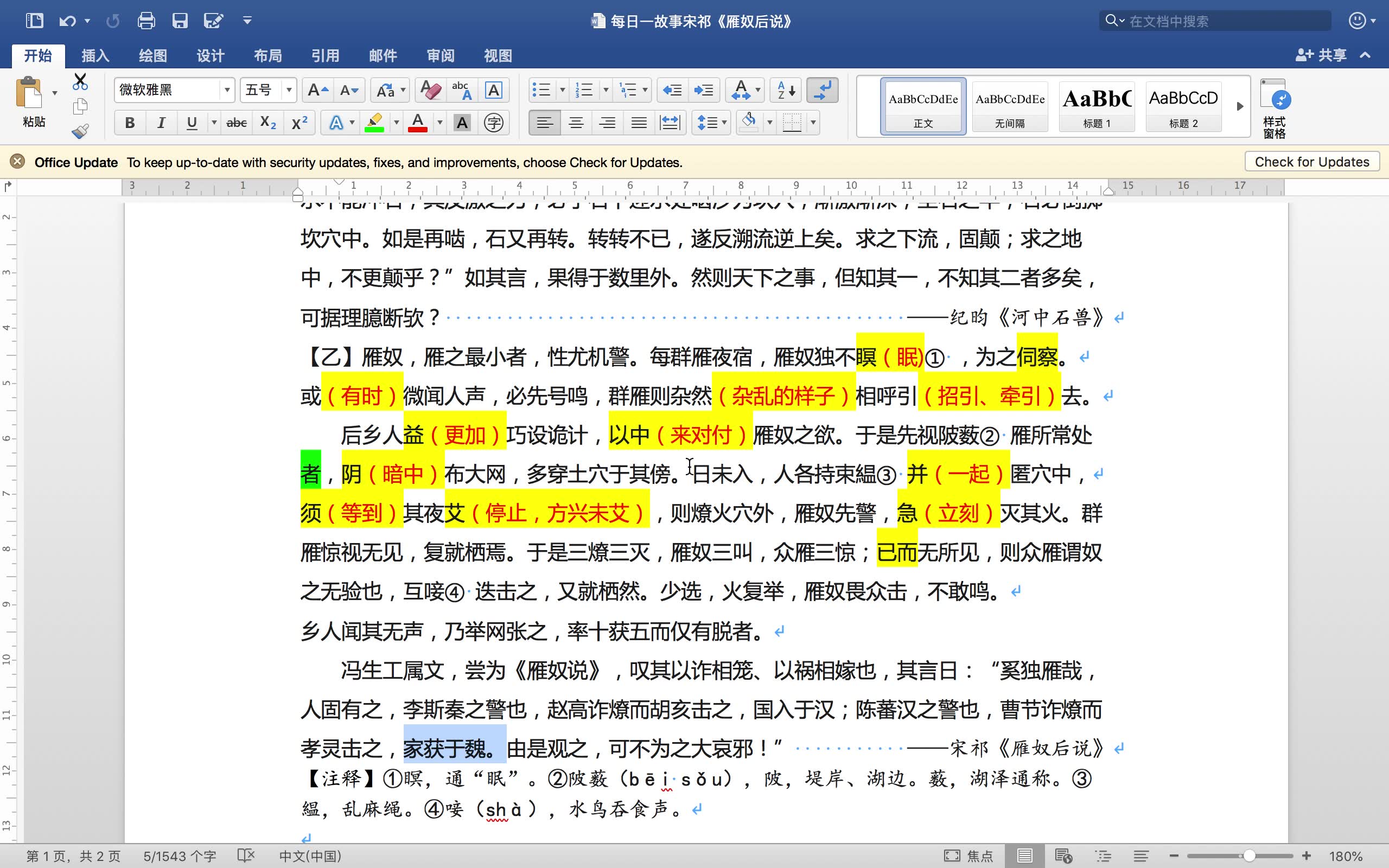Open the 布局 tab

pos(268,56)
